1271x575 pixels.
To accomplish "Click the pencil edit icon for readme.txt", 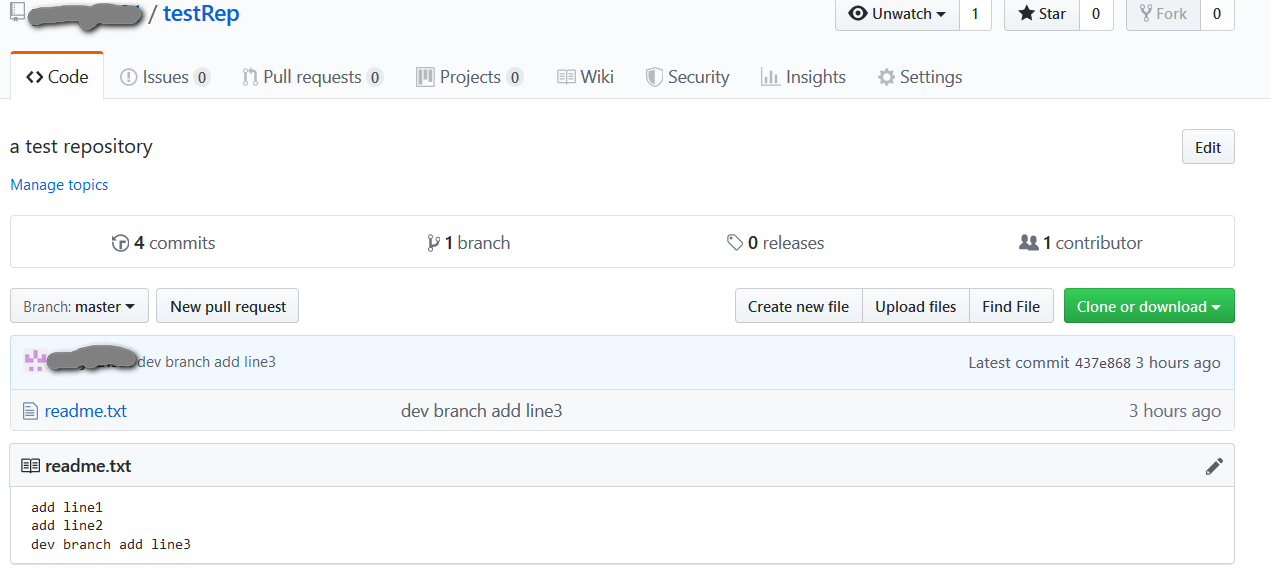I will [x=1214, y=466].
